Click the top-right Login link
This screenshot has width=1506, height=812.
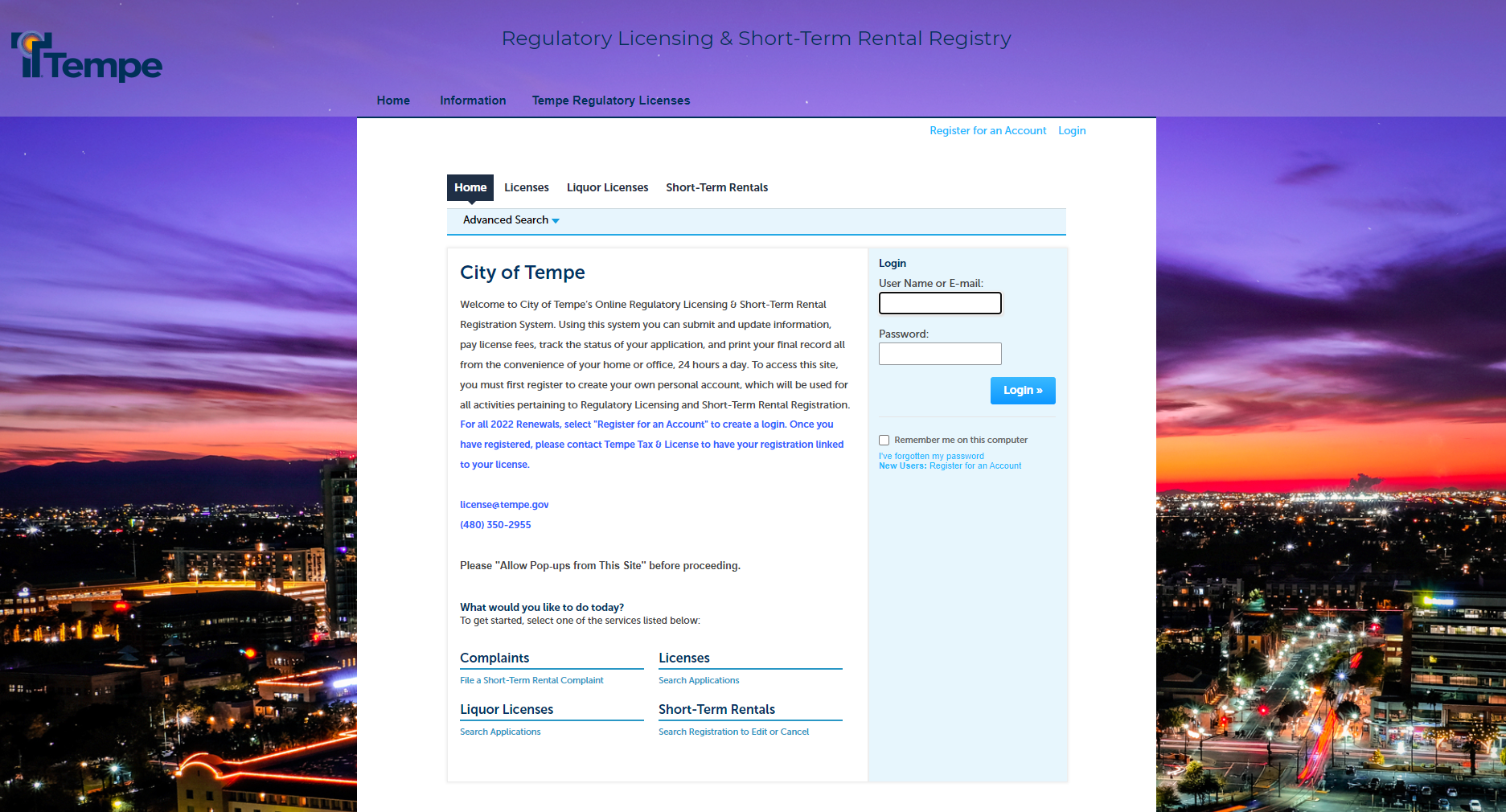pyautogui.click(x=1072, y=130)
